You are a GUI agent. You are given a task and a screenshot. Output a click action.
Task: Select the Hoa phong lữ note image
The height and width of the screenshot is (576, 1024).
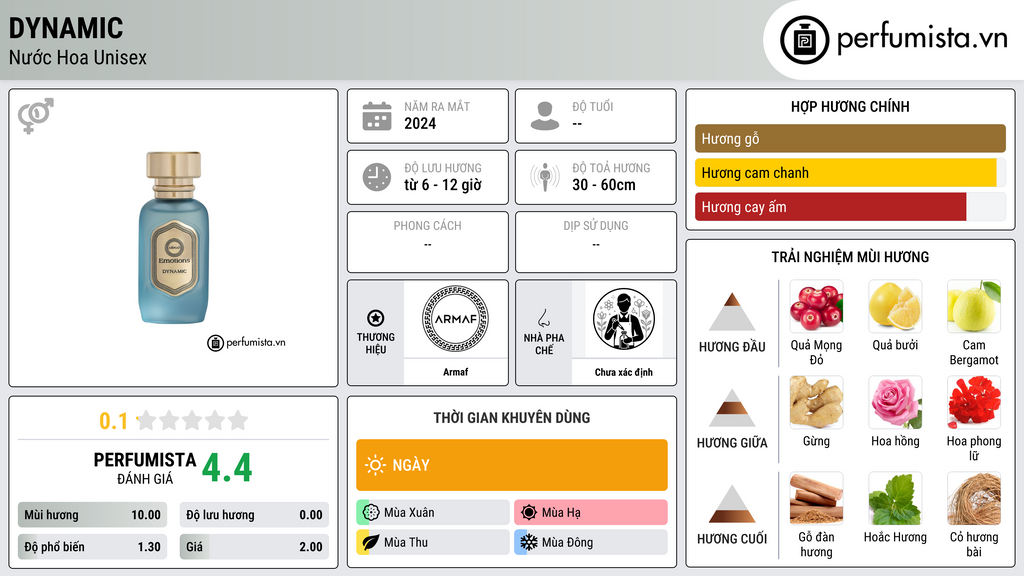tap(974, 402)
